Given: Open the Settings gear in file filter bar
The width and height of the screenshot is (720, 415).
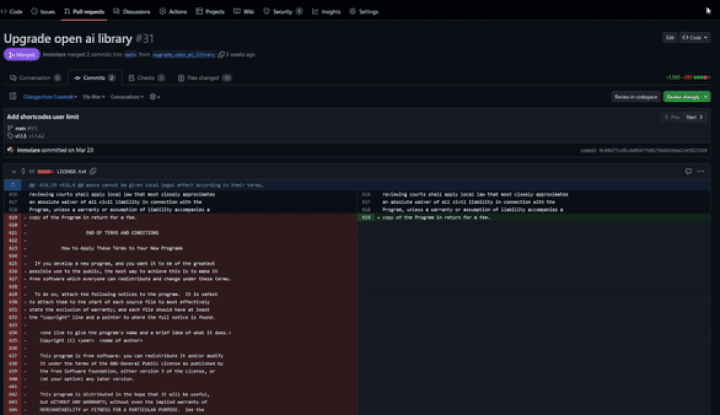Looking at the screenshot, I should click(x=153, y=97).
